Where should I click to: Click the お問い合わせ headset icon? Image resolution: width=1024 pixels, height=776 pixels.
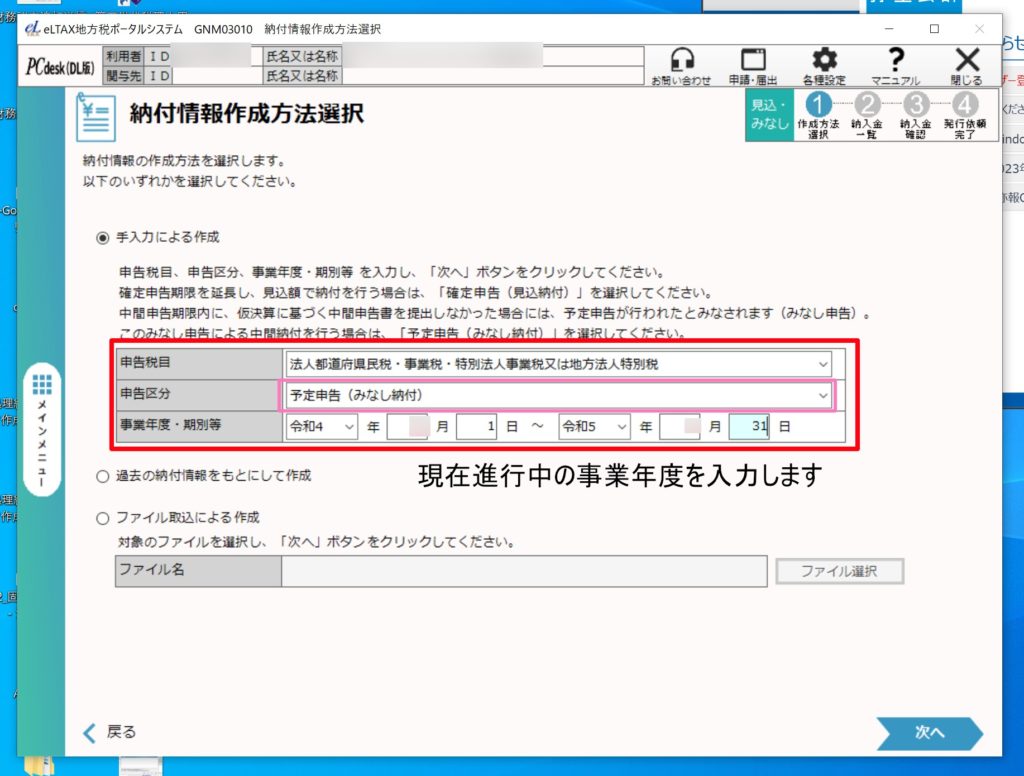click(681, 63)
